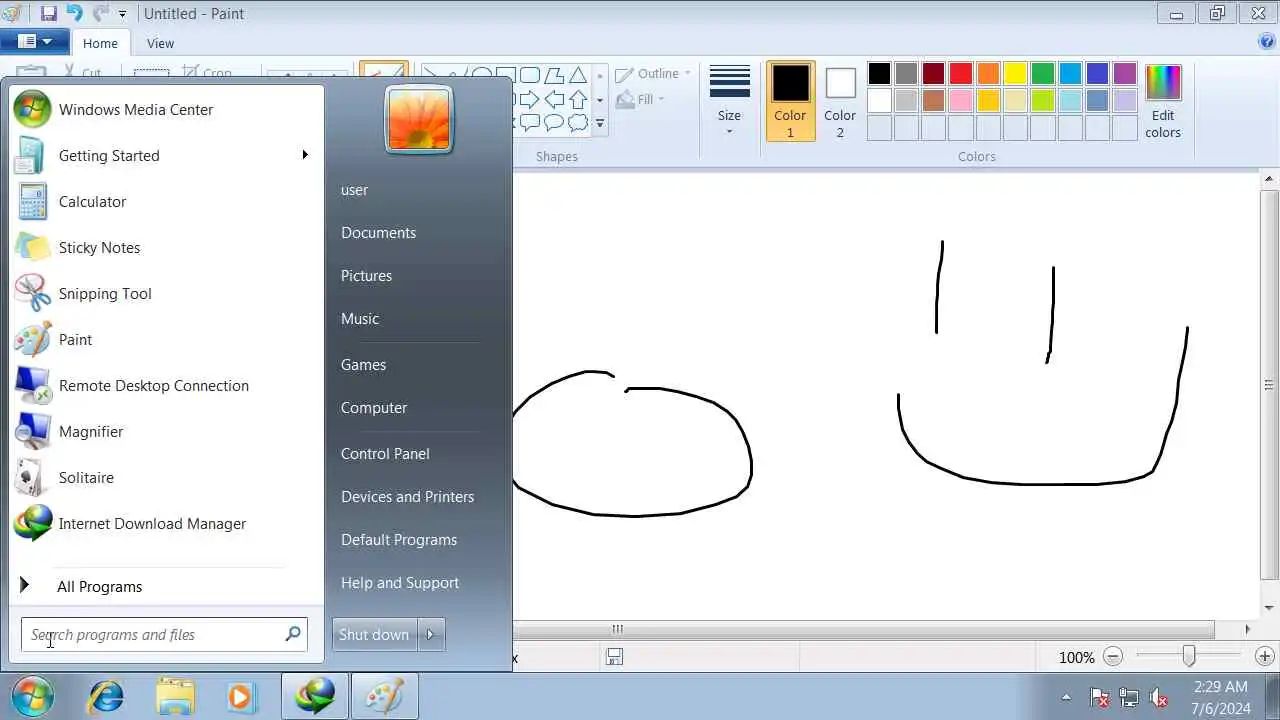
Task: Open the Shut down options arrow
Action: [431, 634]
